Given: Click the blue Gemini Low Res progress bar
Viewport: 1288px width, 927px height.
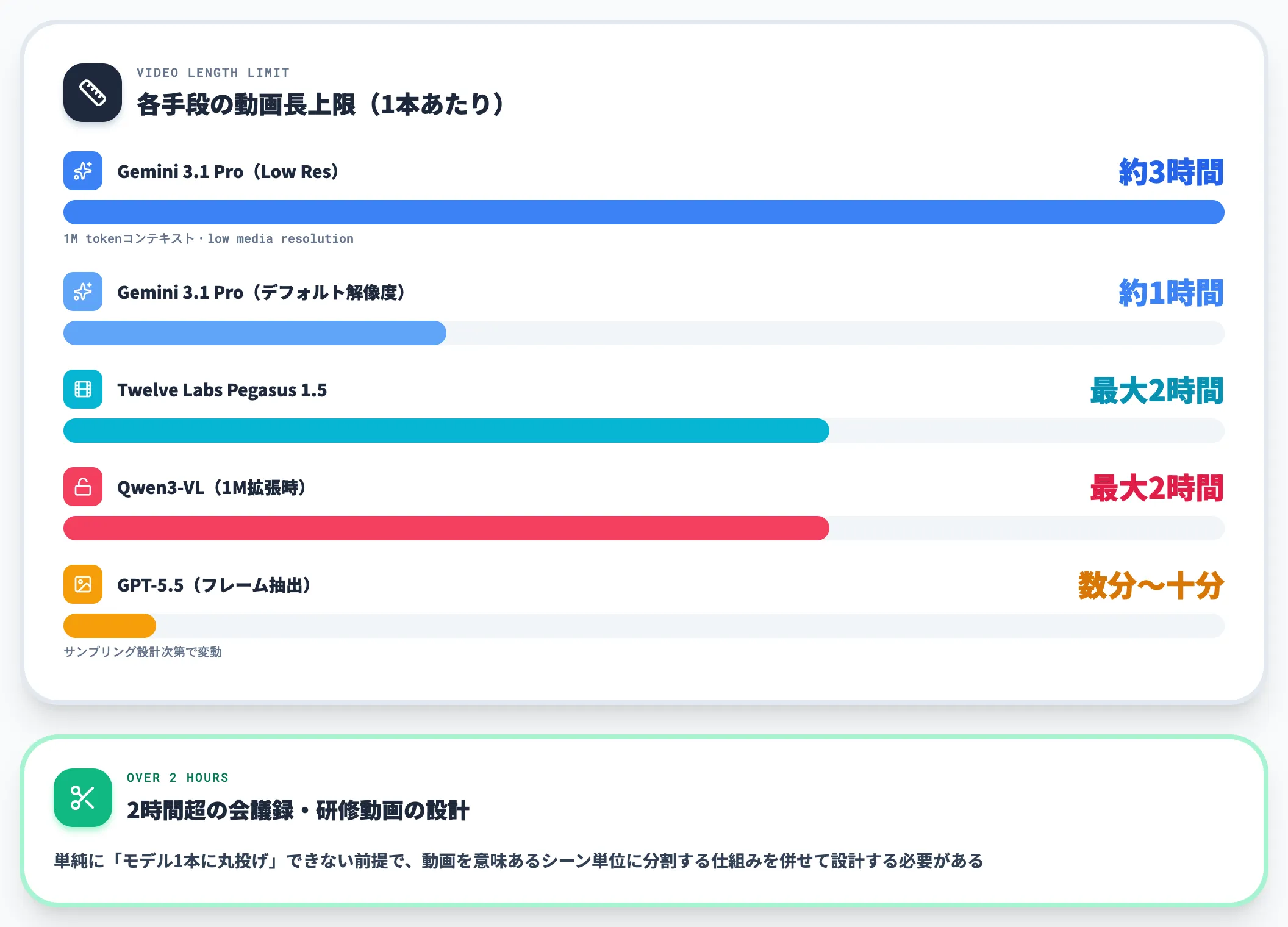Looking at the screenshot, I should 644,212.
